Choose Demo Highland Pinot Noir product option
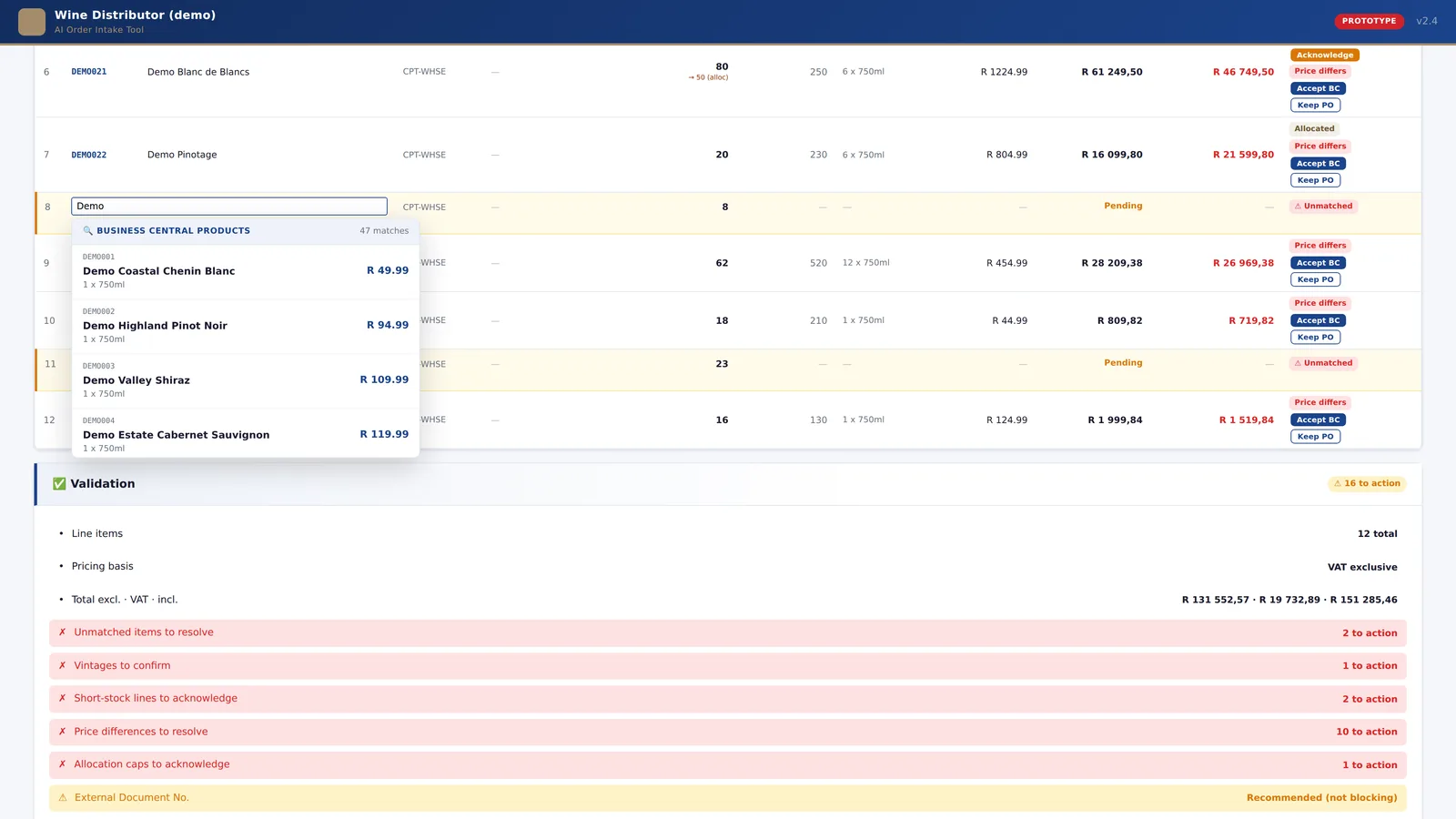This screenshot has width=1456, height=819. (246, 326)
